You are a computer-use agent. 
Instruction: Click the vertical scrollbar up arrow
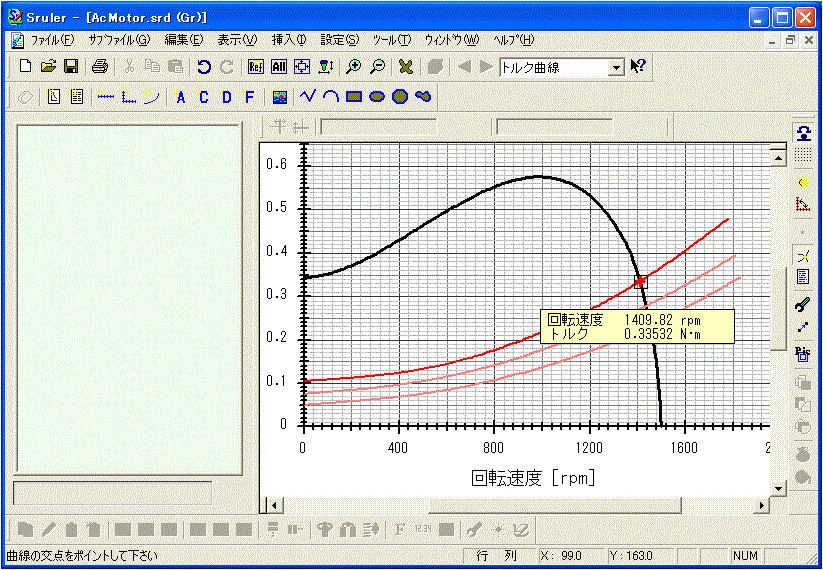[x=778, y=158]
